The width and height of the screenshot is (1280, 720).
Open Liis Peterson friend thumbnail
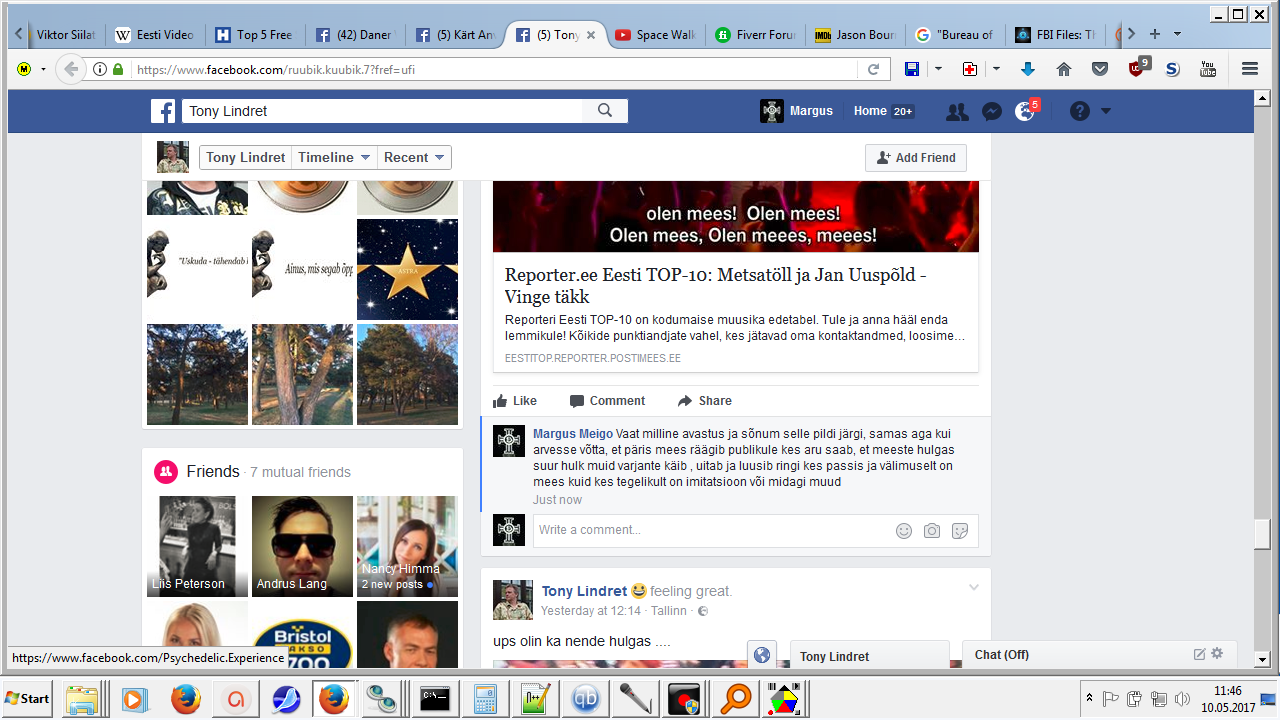[x=197, y=546]
